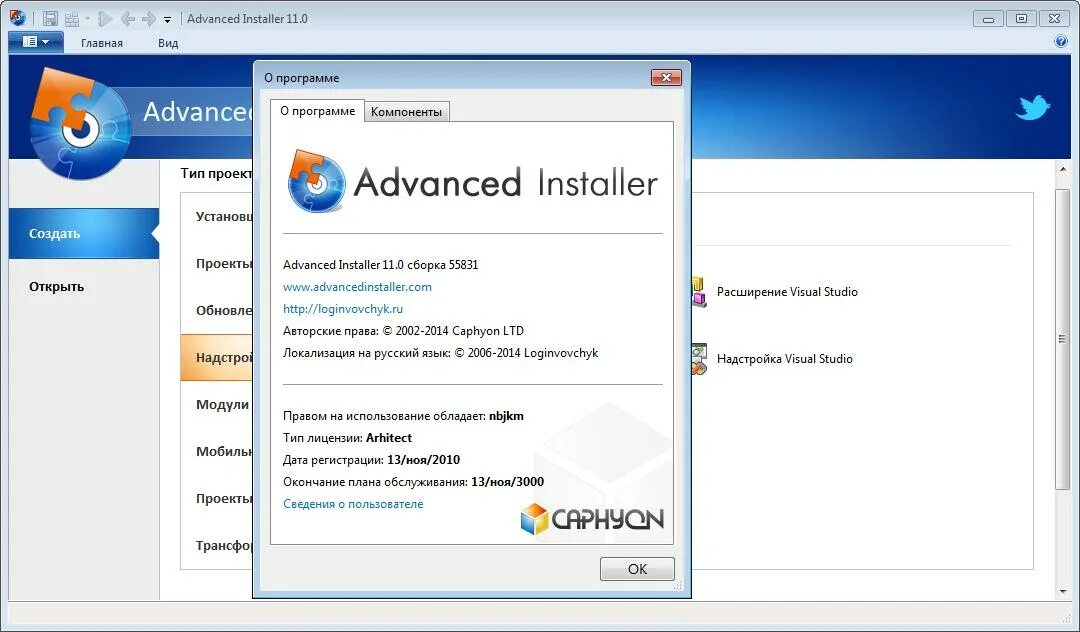Click the Сведения о пользователе link

tap(353, 504)
